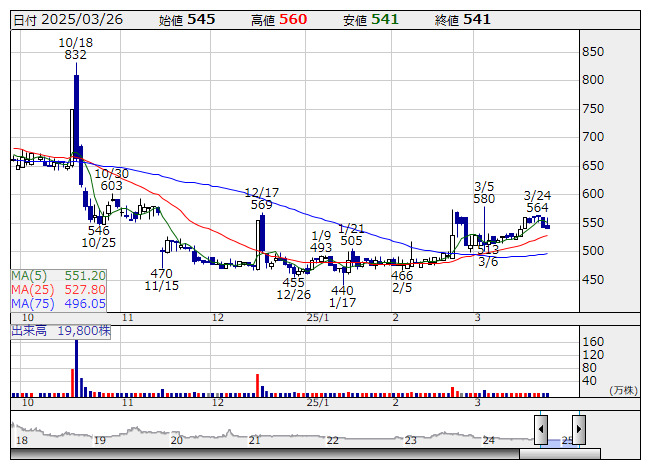Click the 始値 545 opening price
This screenshot has width=653, height=470.
187,20
